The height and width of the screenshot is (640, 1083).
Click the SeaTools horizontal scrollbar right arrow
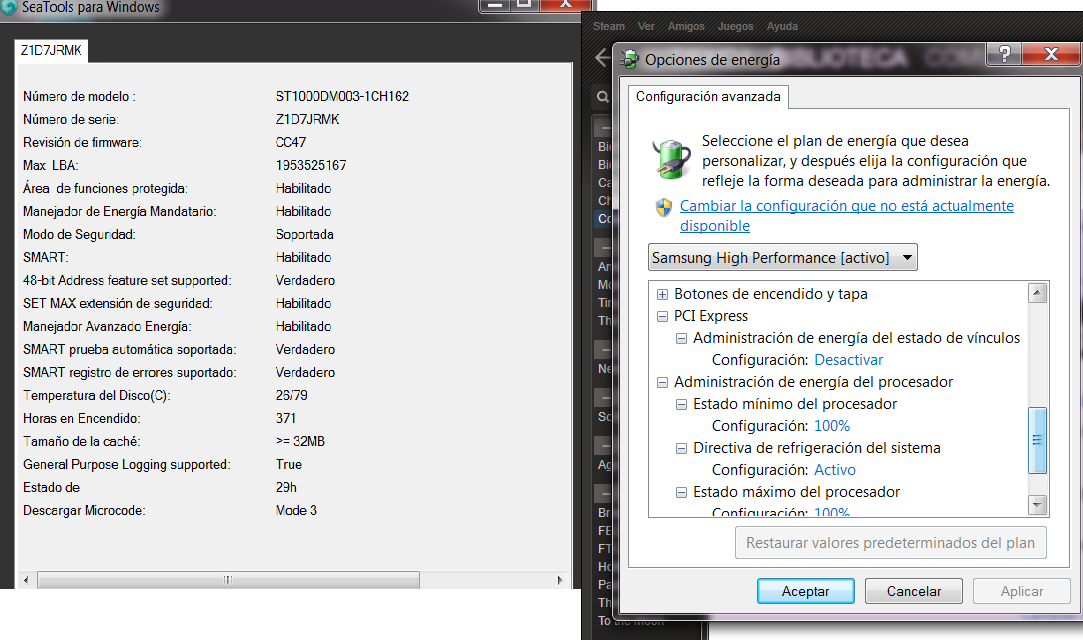pyautogui.click(x=559, y=580)
